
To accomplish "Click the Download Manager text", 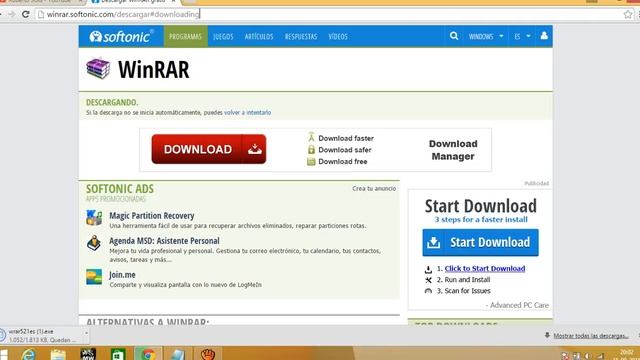I will pyautogui.click(x=453, y=150).
